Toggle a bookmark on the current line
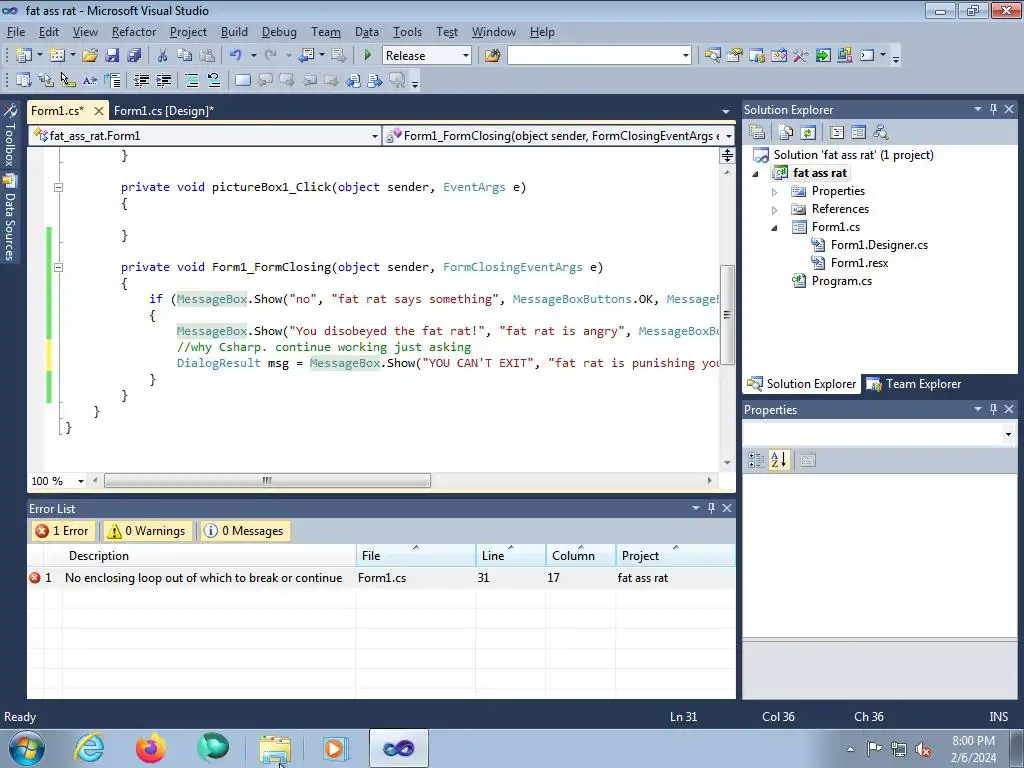Screen dimensions: 1024x768 click(242, 80)
